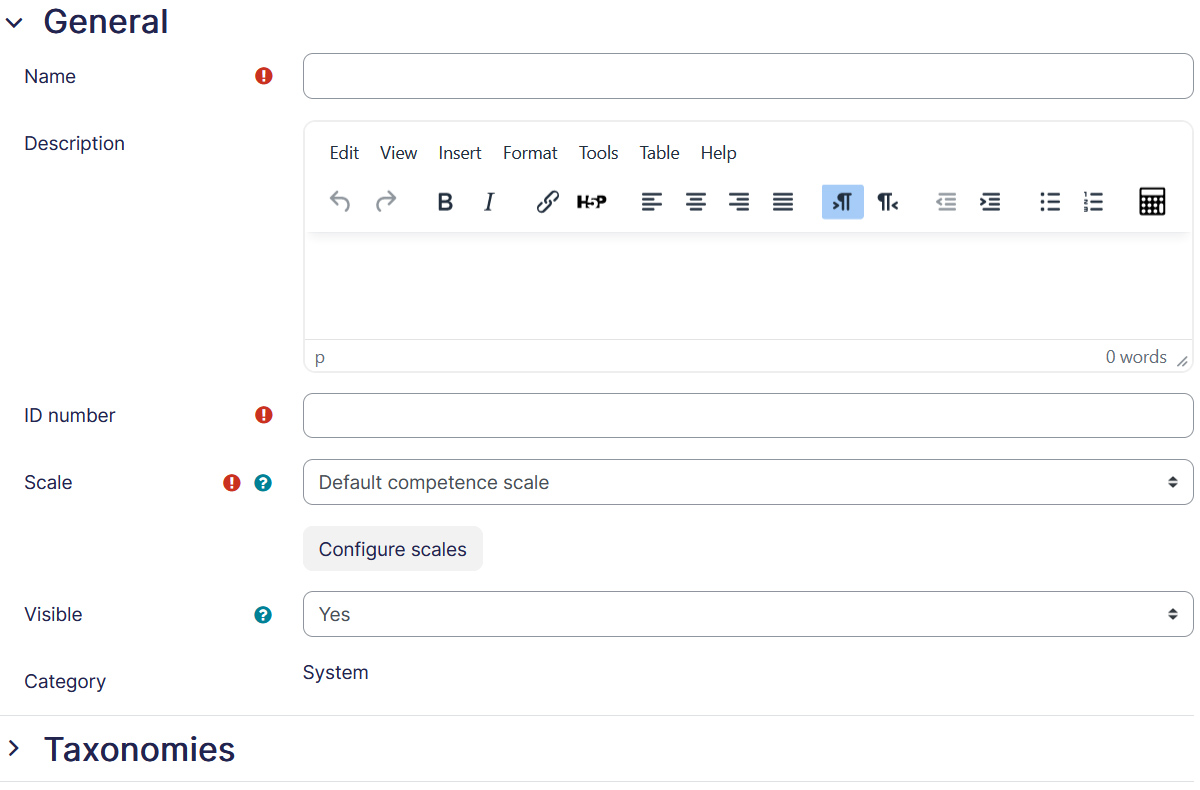Open the Visible dropdown

coord(747,614)
